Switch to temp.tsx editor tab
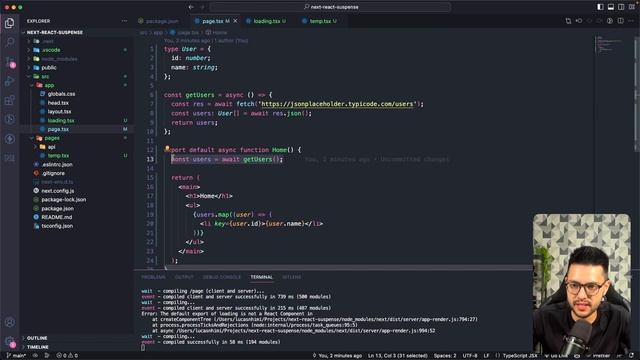The width and height of the screenshot is (640, 360). point(320,21)
